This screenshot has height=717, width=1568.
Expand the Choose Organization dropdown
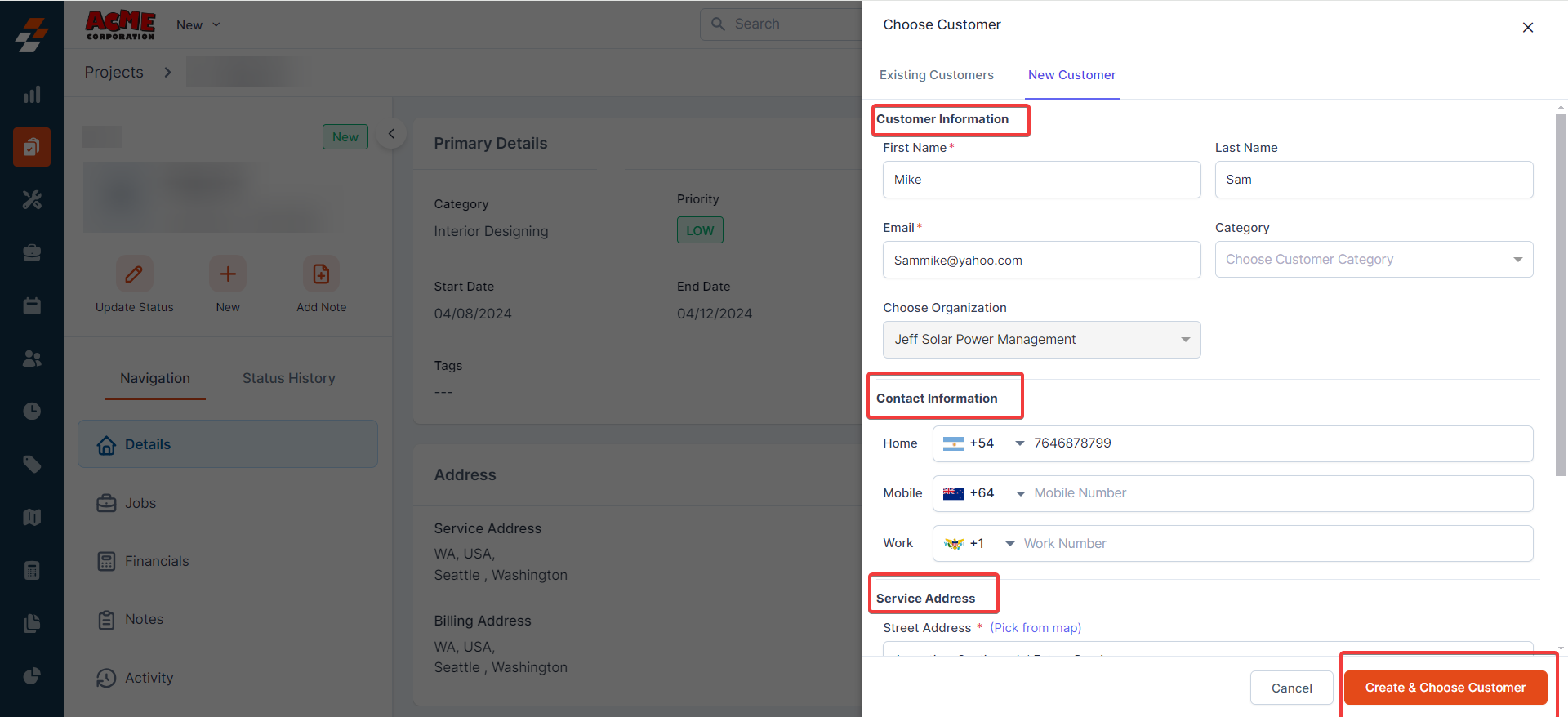[x=1041, y=340]
